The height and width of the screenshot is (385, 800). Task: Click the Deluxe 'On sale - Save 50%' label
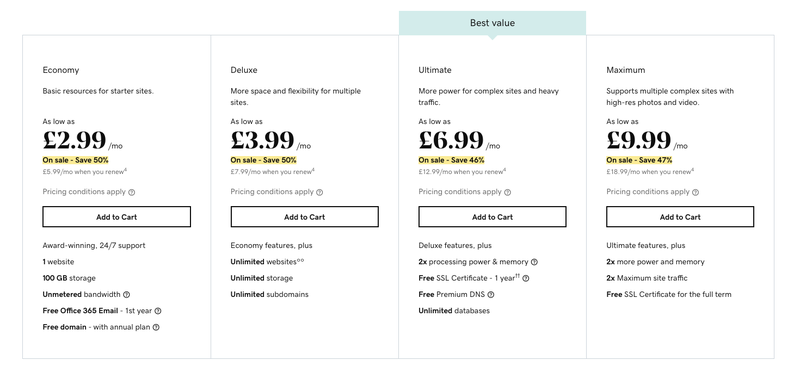click(x=263, y=160)
